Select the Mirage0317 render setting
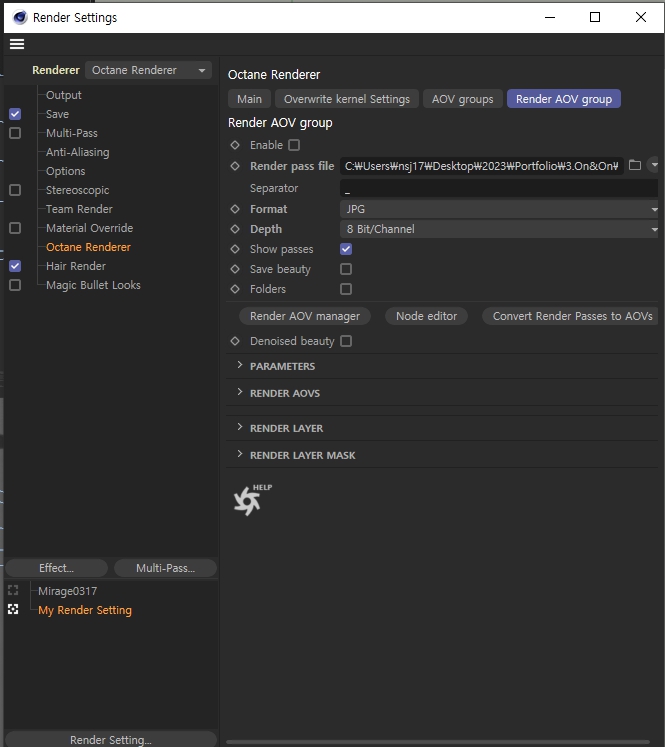Viewport: 665px width, 747px height. coord(68,591)
